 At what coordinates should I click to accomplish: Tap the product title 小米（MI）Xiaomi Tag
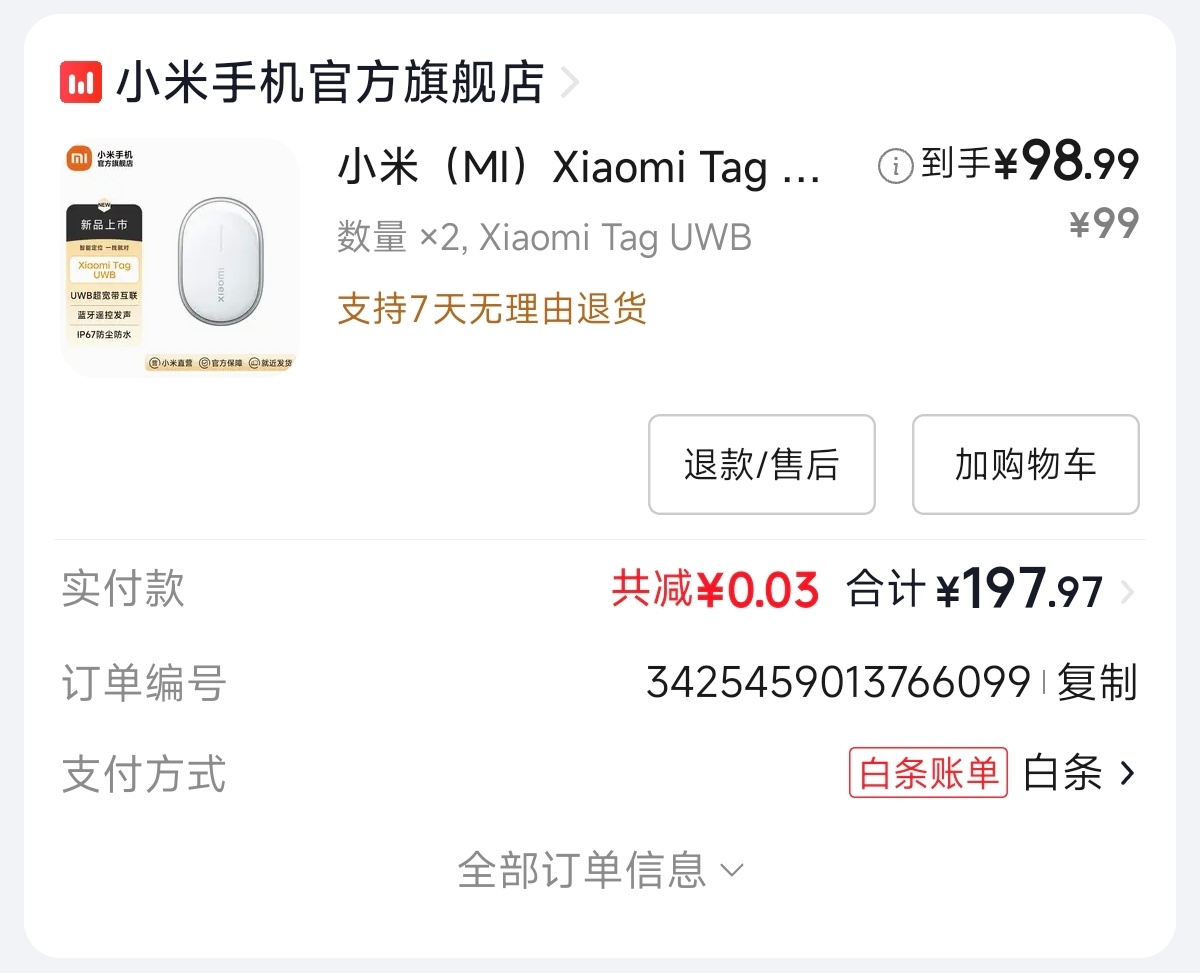(578, 167)
